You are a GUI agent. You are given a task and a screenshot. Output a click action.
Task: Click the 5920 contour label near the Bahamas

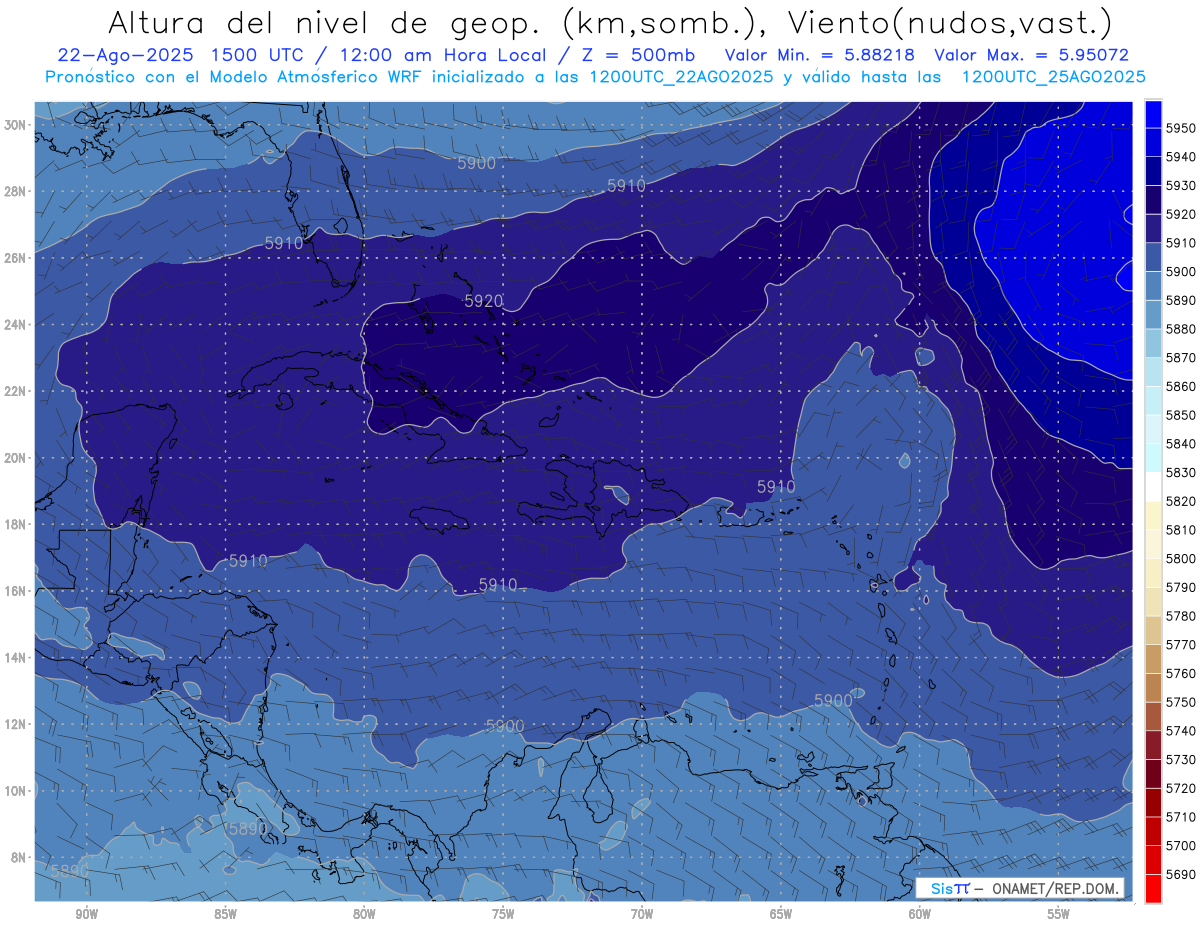(484, 300)
